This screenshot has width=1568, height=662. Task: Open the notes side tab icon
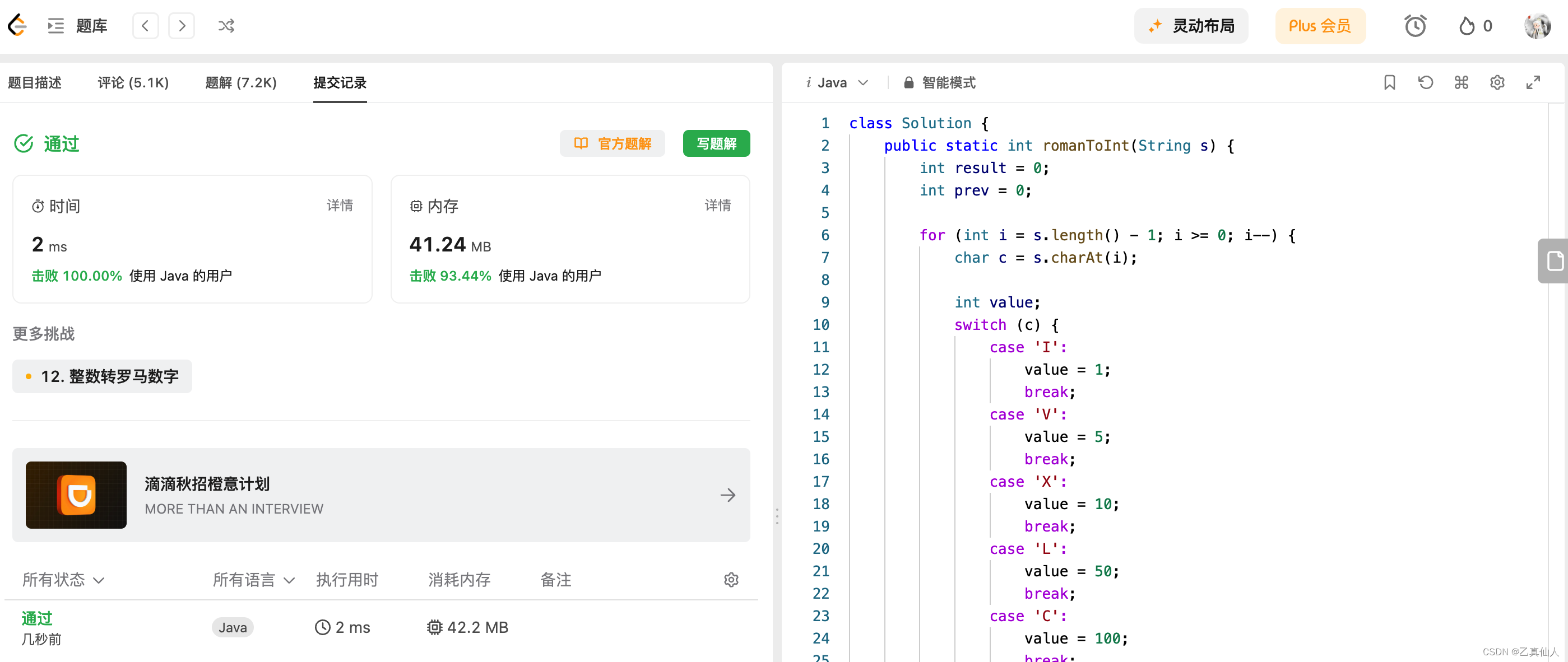pyautogui.click(x=1555, y=261)
